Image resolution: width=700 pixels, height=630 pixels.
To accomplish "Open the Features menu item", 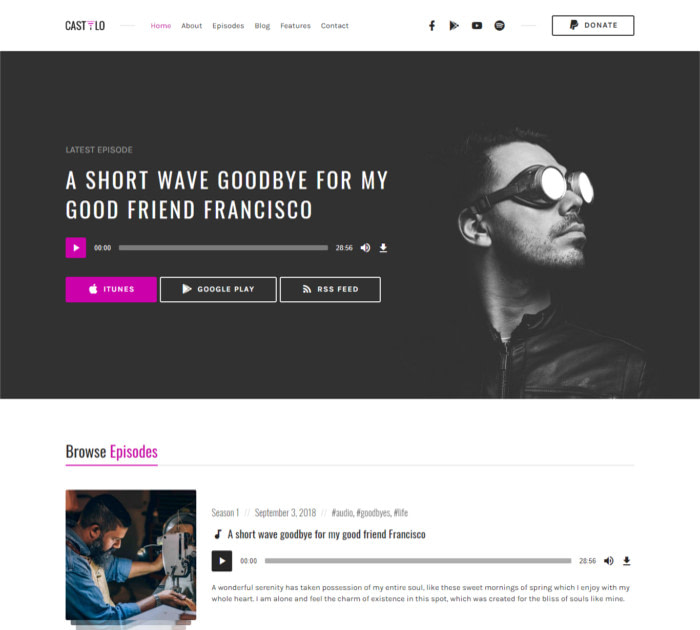I will [296, 26].
